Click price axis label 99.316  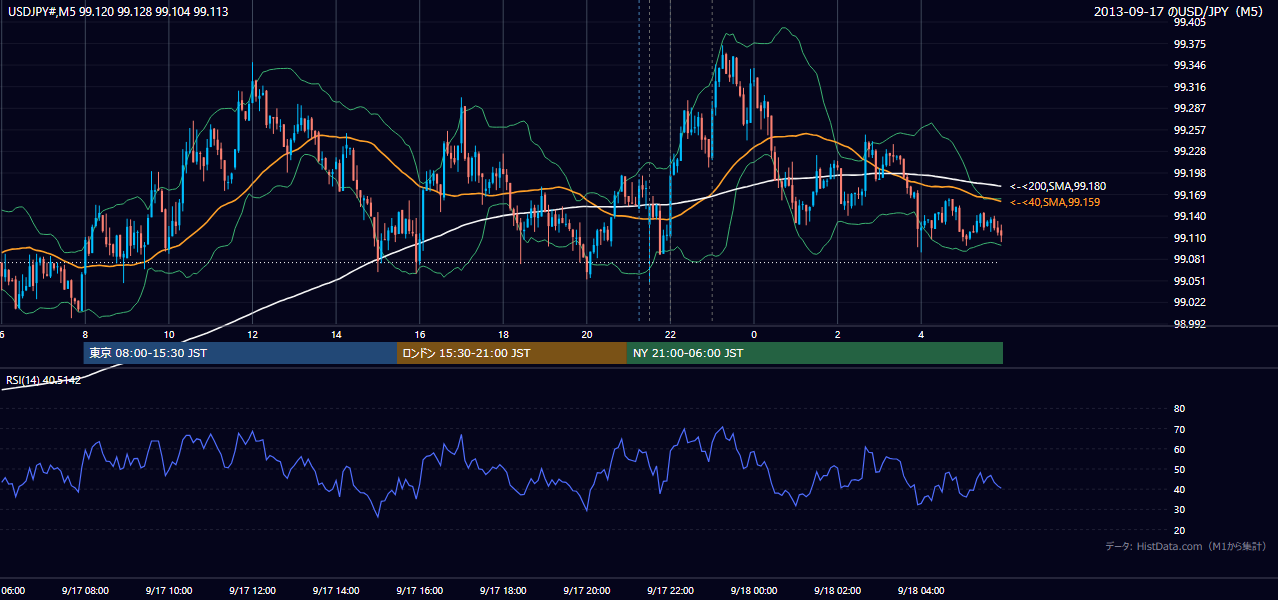pos(1189,87)
